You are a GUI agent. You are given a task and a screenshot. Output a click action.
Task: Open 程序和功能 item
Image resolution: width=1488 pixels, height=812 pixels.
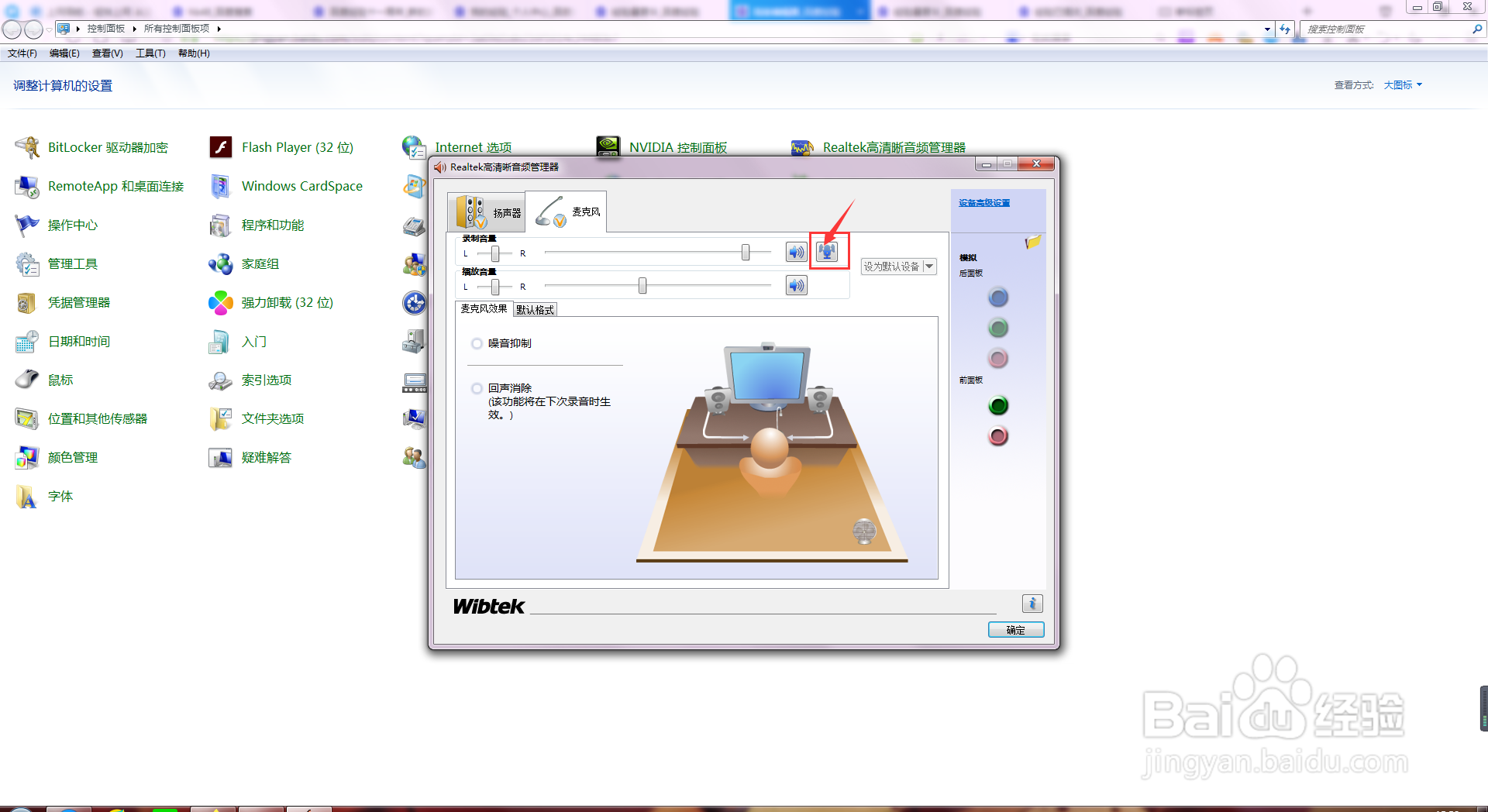(256, 225)
